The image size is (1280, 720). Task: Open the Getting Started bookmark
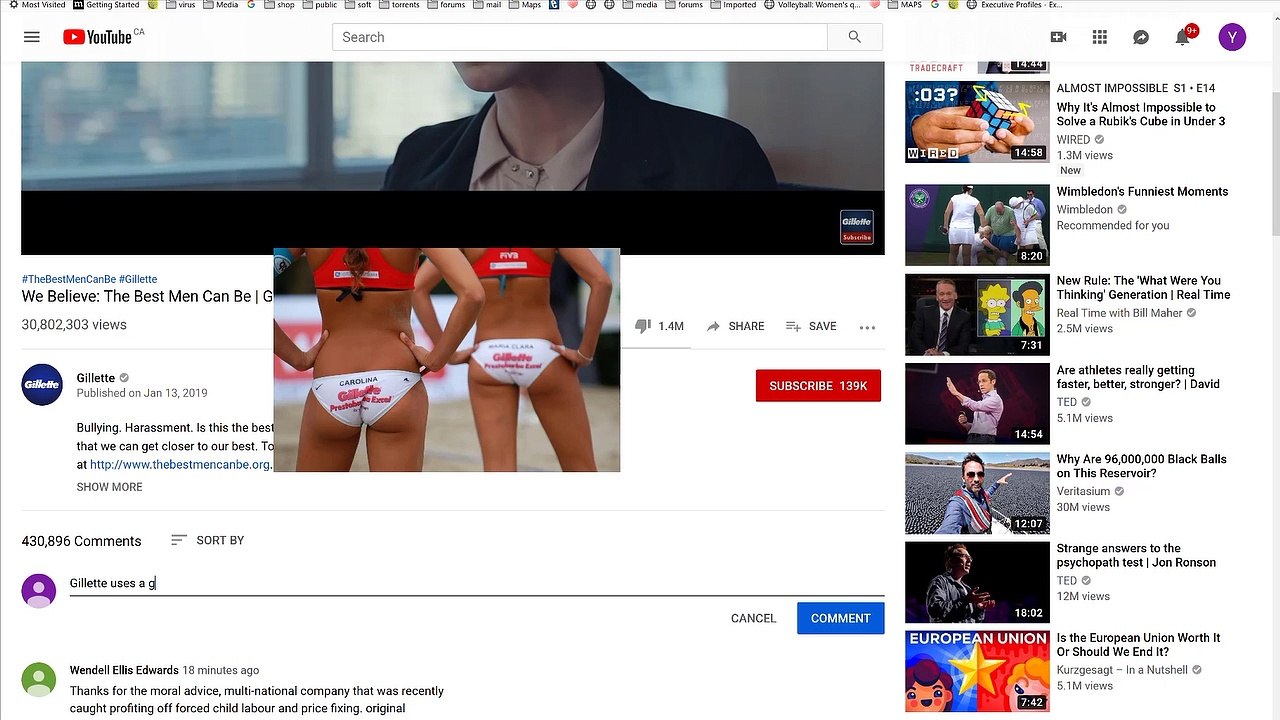pos(106,5)
